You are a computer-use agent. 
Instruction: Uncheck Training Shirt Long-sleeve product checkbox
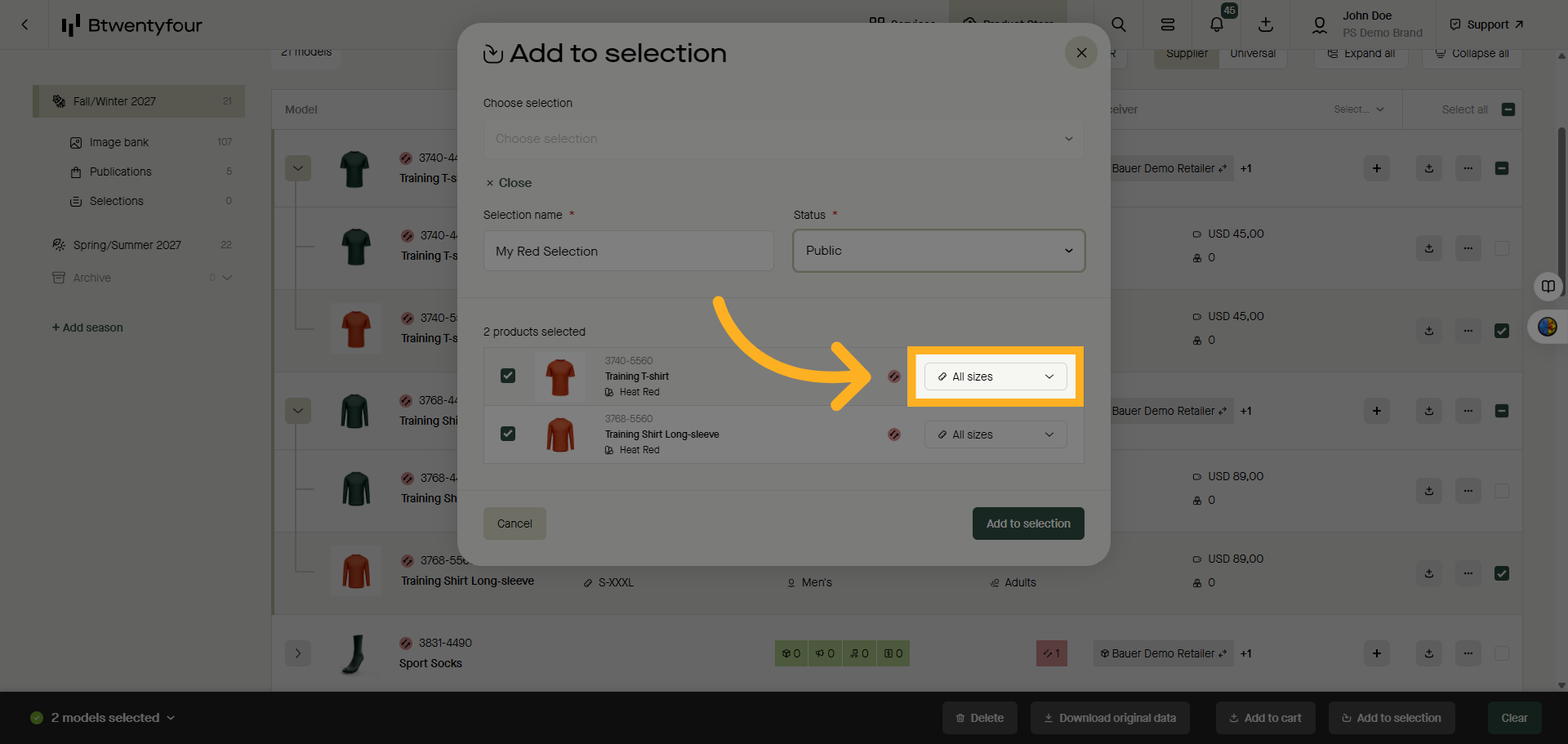point(508,434)
